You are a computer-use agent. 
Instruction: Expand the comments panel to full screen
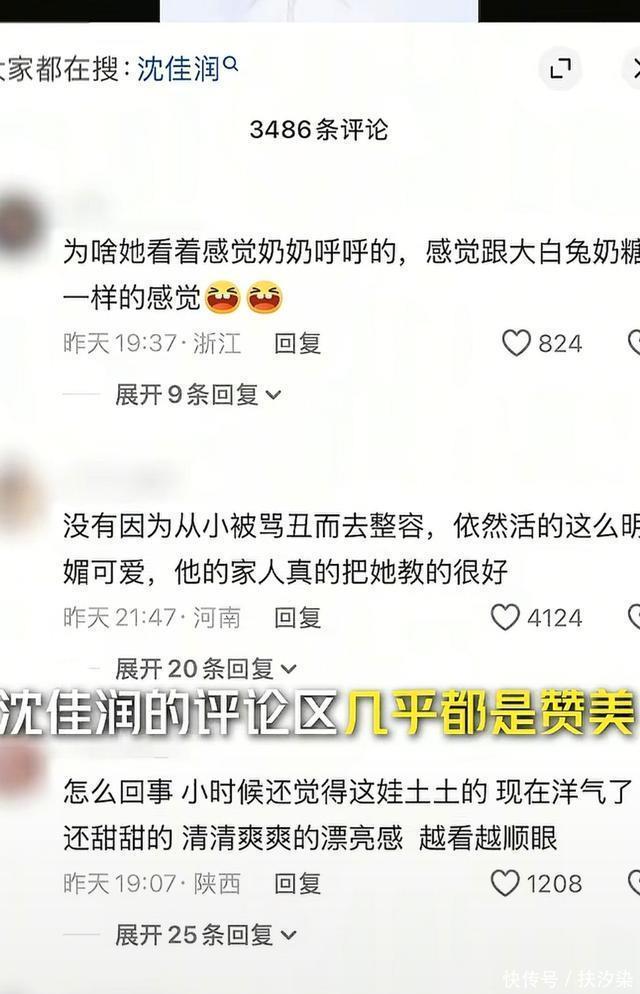click(x=560, y=68)
